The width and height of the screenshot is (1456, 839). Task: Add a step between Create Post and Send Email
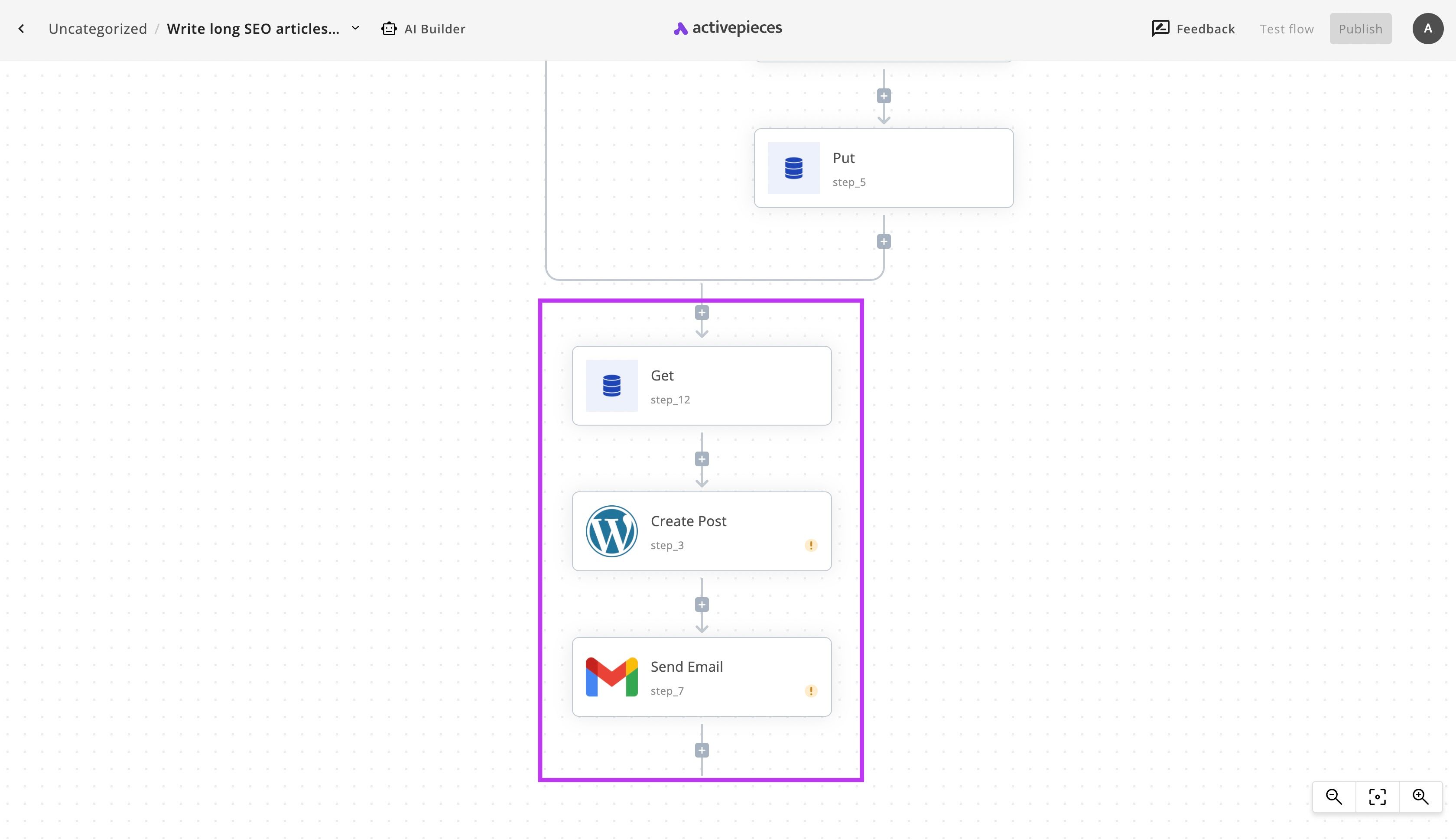[x=702, y=605]
